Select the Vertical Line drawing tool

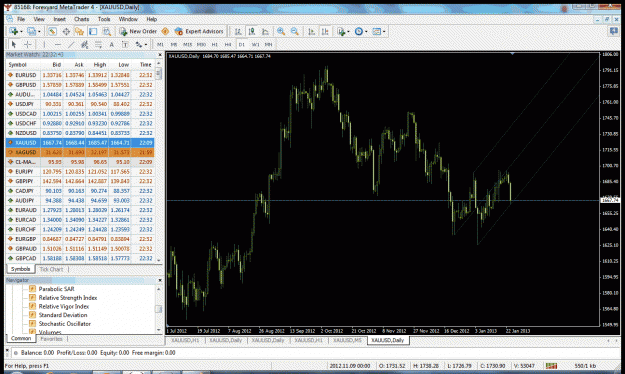(44, 44)
